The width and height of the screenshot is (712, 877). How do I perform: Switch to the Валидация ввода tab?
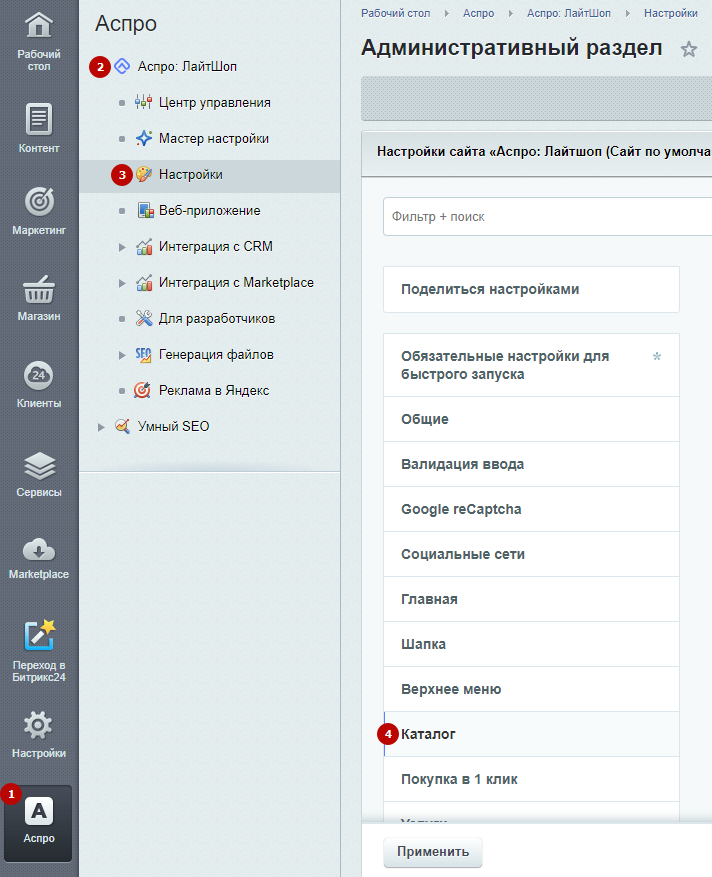(x=531, y=464)
